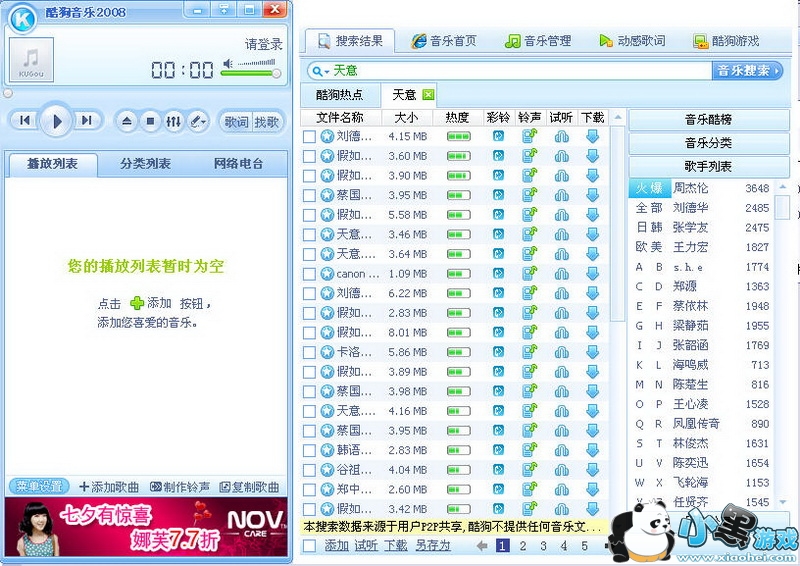Tick the checkbox for the 卡洛 song

click(x=309, y=352)
